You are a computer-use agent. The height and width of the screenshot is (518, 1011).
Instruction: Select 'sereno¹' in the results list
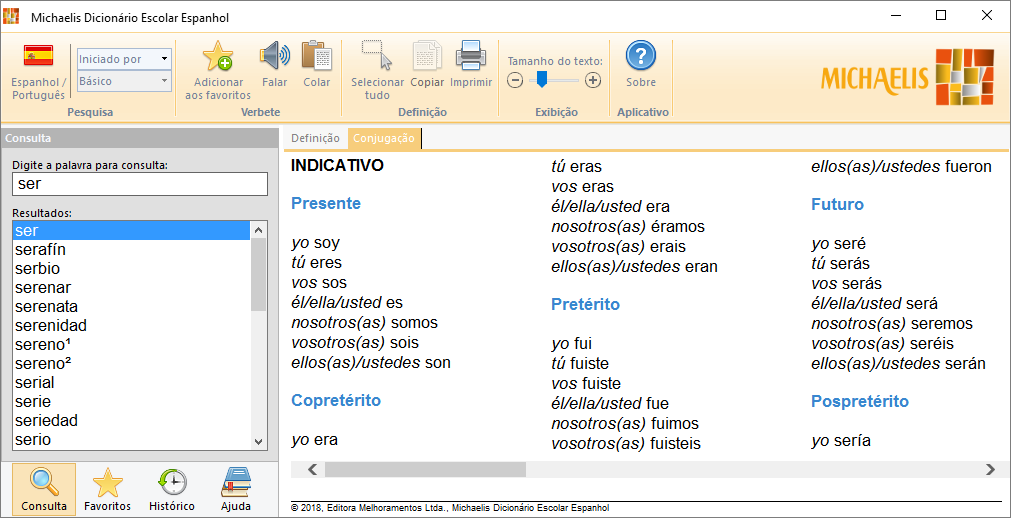(x=131, y=344)
